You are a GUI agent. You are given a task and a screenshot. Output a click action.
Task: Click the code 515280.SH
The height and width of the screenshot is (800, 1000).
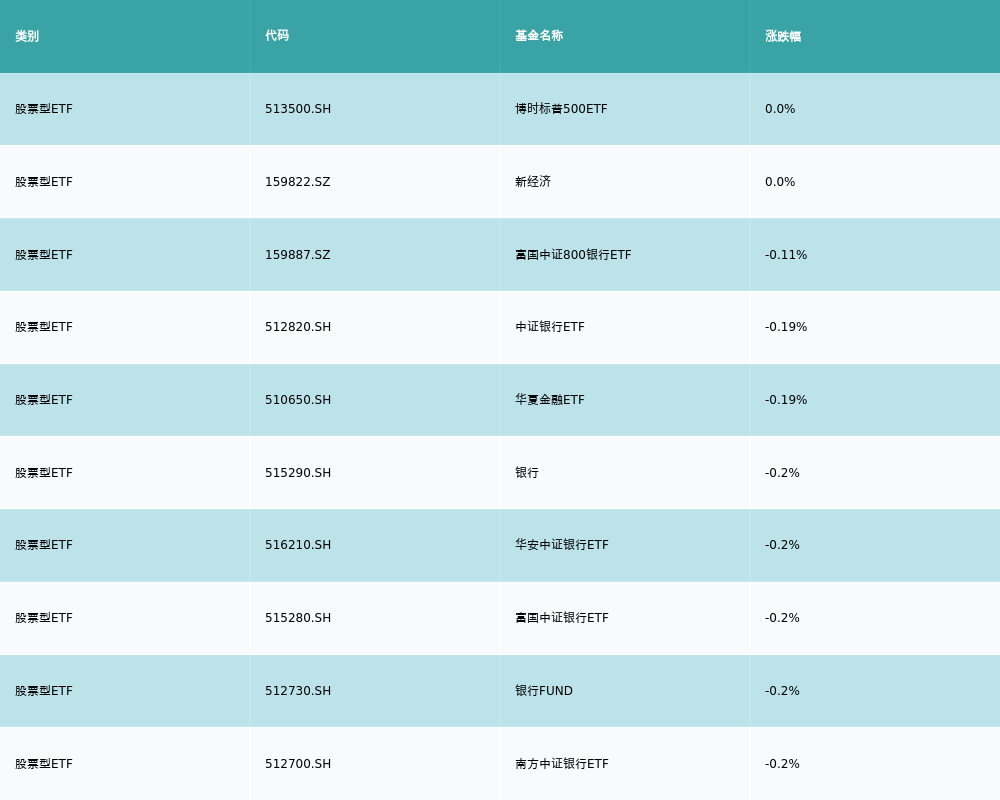(x=298, y=618)
